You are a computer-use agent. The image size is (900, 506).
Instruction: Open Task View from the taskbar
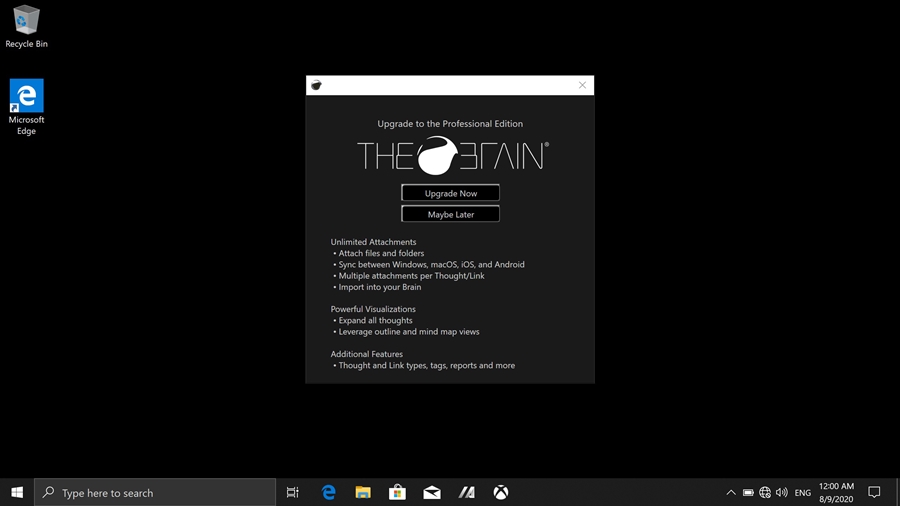(x=293, y=492)
